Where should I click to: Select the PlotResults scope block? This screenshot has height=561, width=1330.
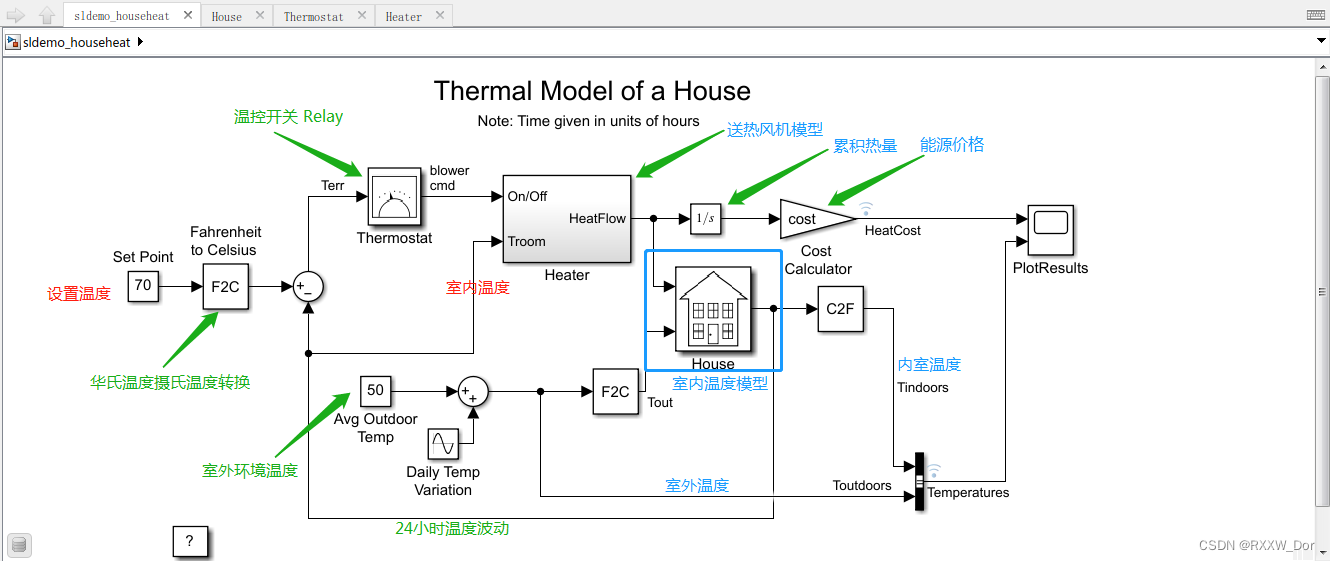coord(1050,231)
